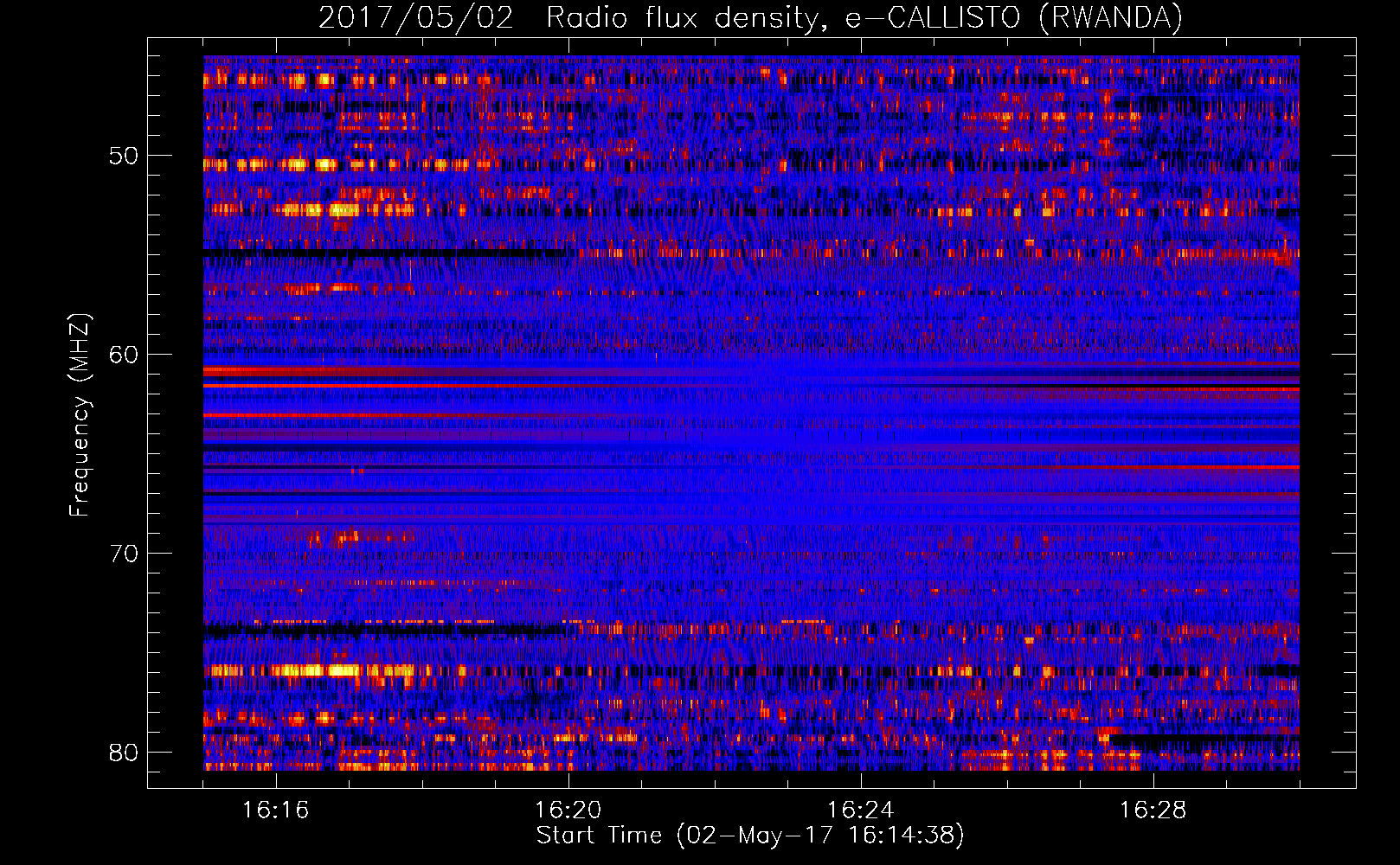Image resolution: width=1400 pixels, height=865 pixels.
Task: Click the "Start Time (02-May-17 16:14:38)" label
Action: point(750,836)
